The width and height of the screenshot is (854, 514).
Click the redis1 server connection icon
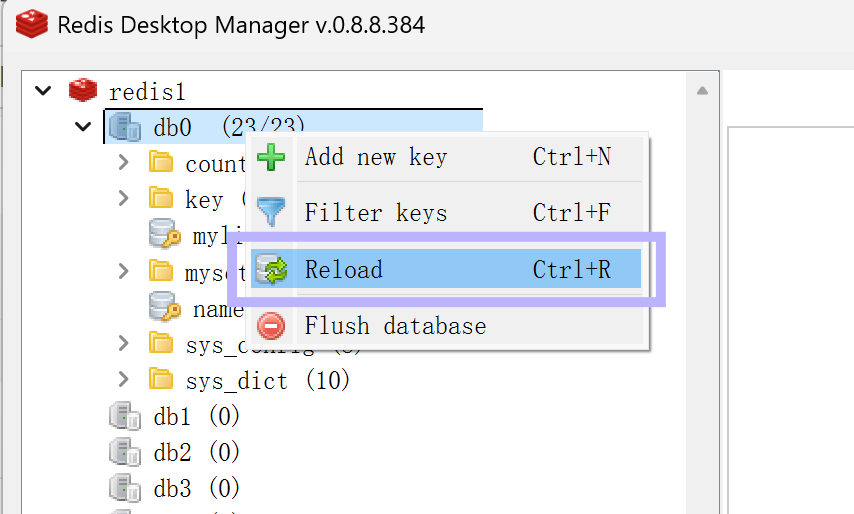point(83,90)
